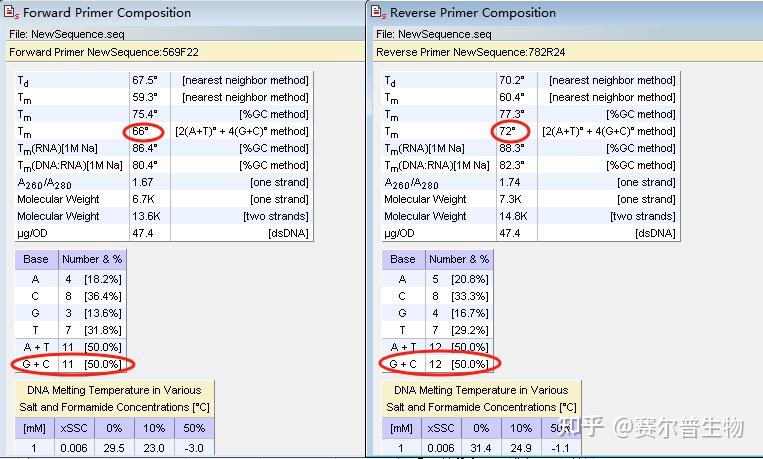The image size is (763, 459).
Task: Click forward base C row 36.4%
Action: (x=71, y=296)
